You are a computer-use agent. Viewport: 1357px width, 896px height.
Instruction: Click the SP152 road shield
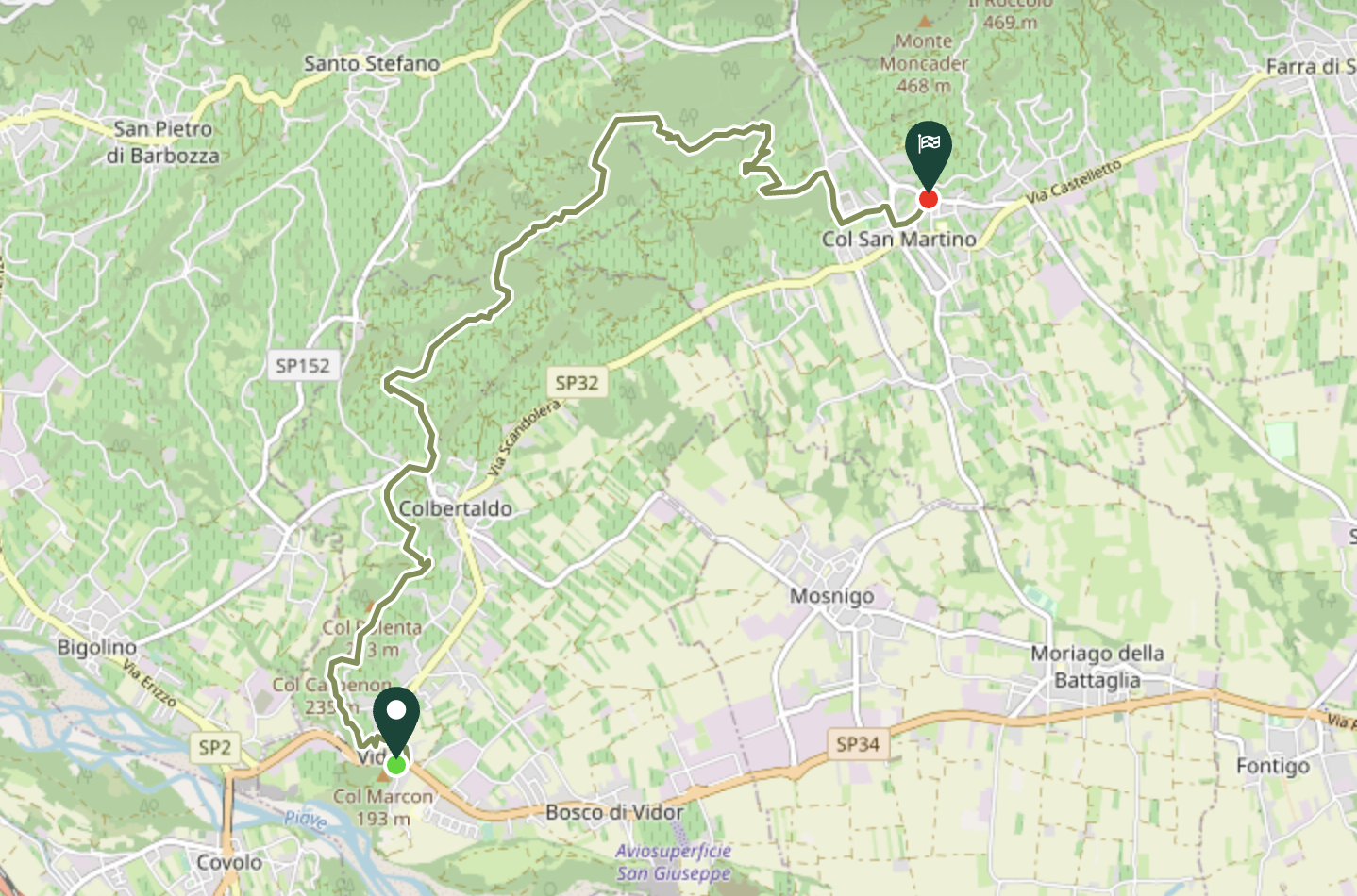click(x=303, y=366)
